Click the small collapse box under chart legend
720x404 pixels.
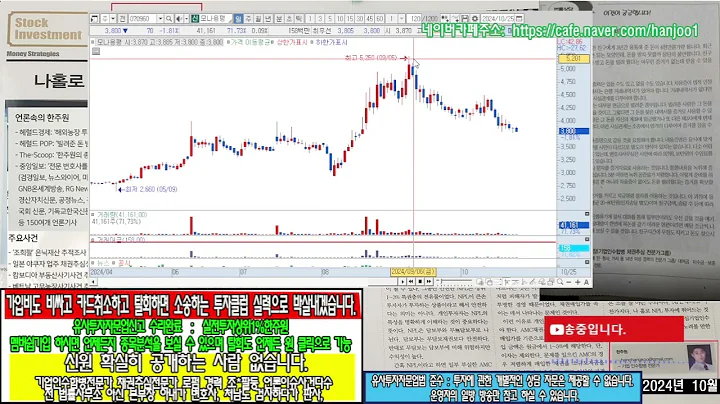96,52
